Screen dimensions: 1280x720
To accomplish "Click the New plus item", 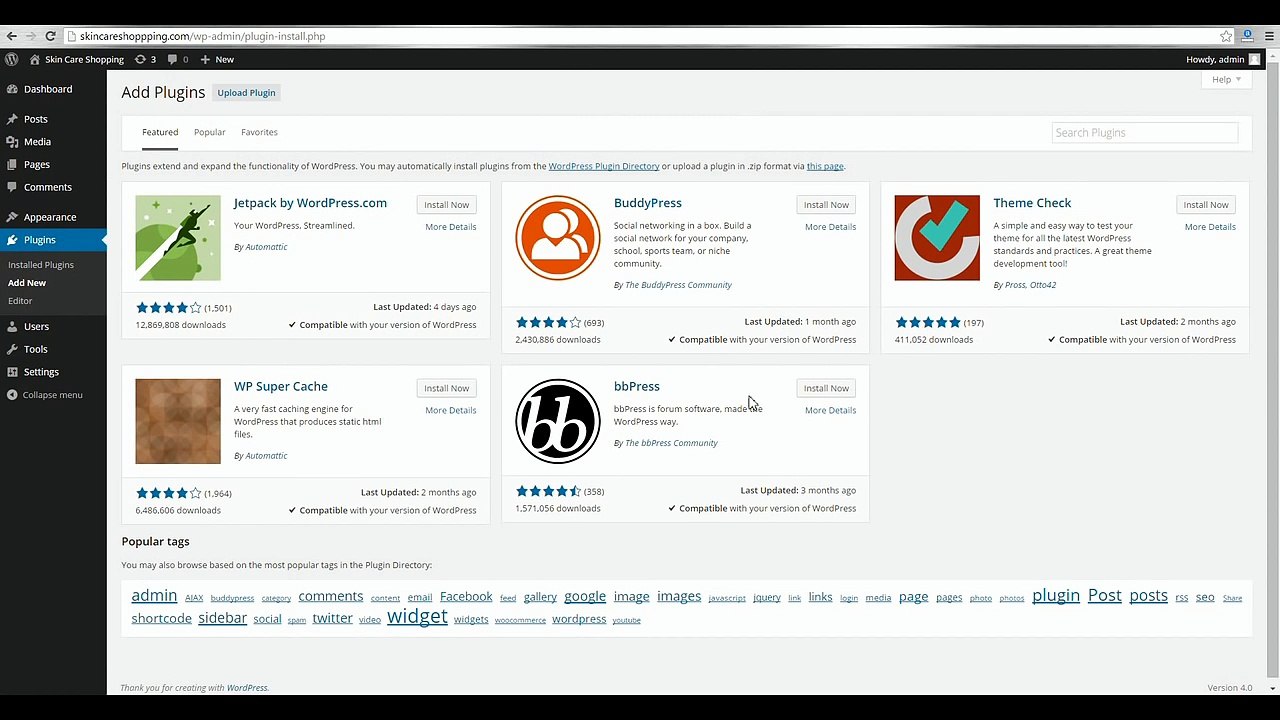I will pyautogui.click(x=216, y=59).
